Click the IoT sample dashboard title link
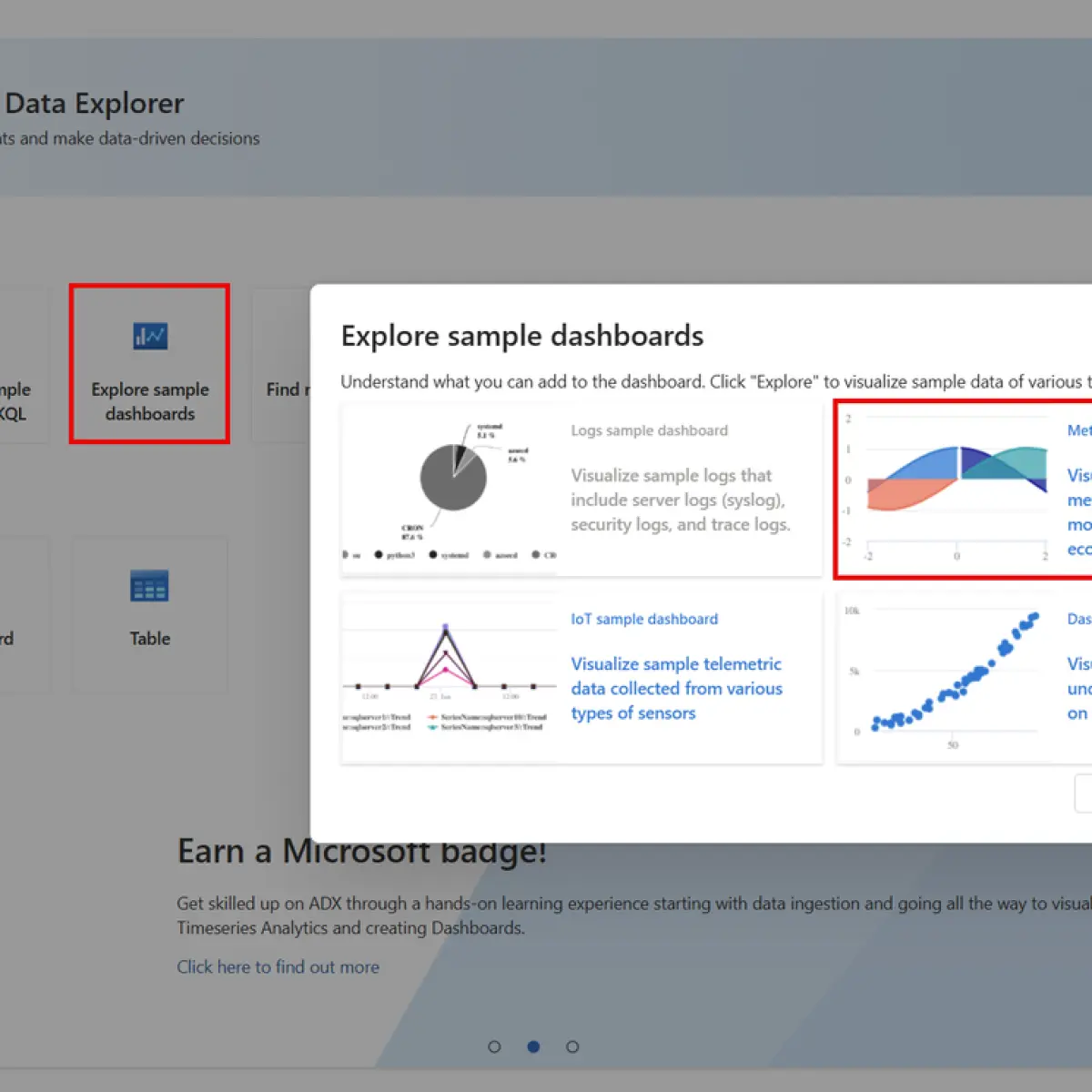1092x1092 pixels. [644, 619]
